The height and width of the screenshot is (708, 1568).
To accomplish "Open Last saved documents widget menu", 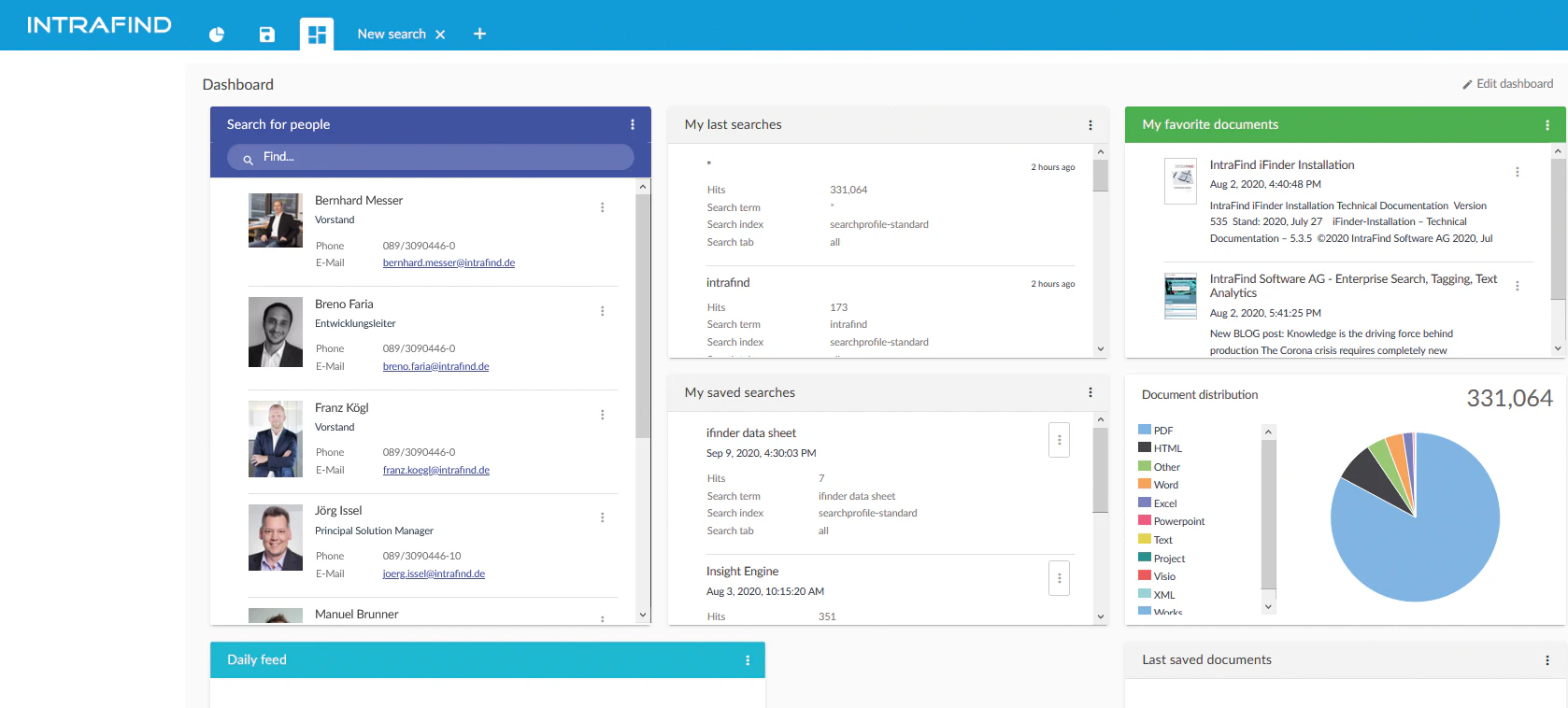I will tap(1547, 660).
